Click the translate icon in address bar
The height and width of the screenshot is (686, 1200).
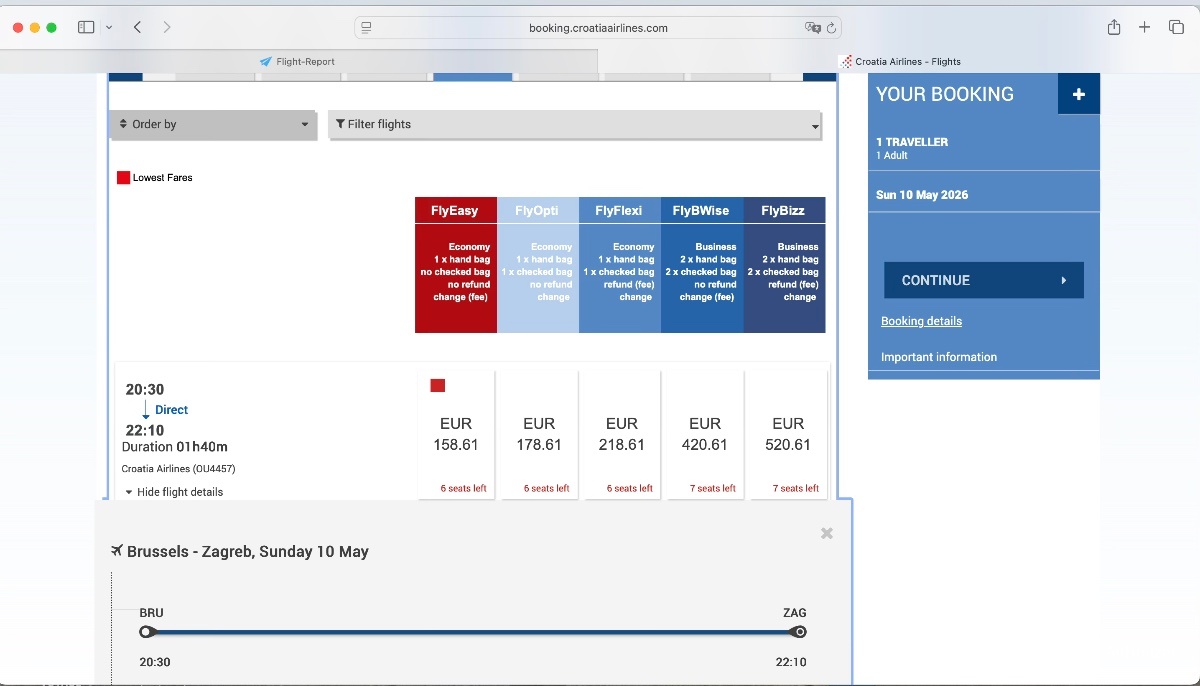(812, 28)
